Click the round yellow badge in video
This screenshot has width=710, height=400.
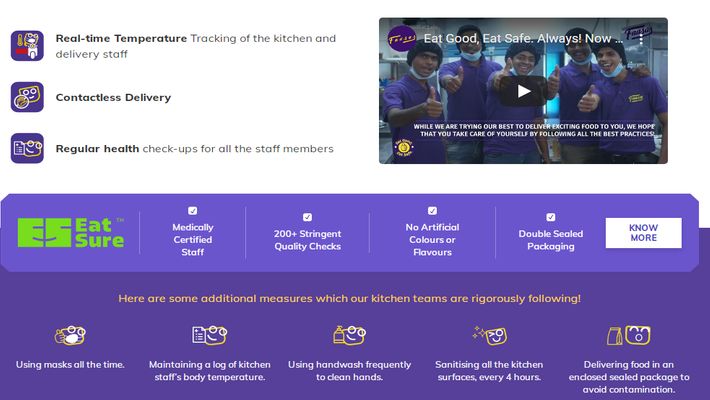[x=403, y=147]
